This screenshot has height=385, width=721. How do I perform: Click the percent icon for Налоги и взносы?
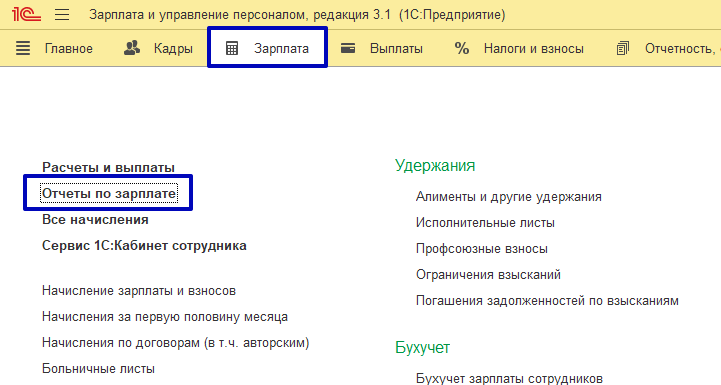point(462,48)
